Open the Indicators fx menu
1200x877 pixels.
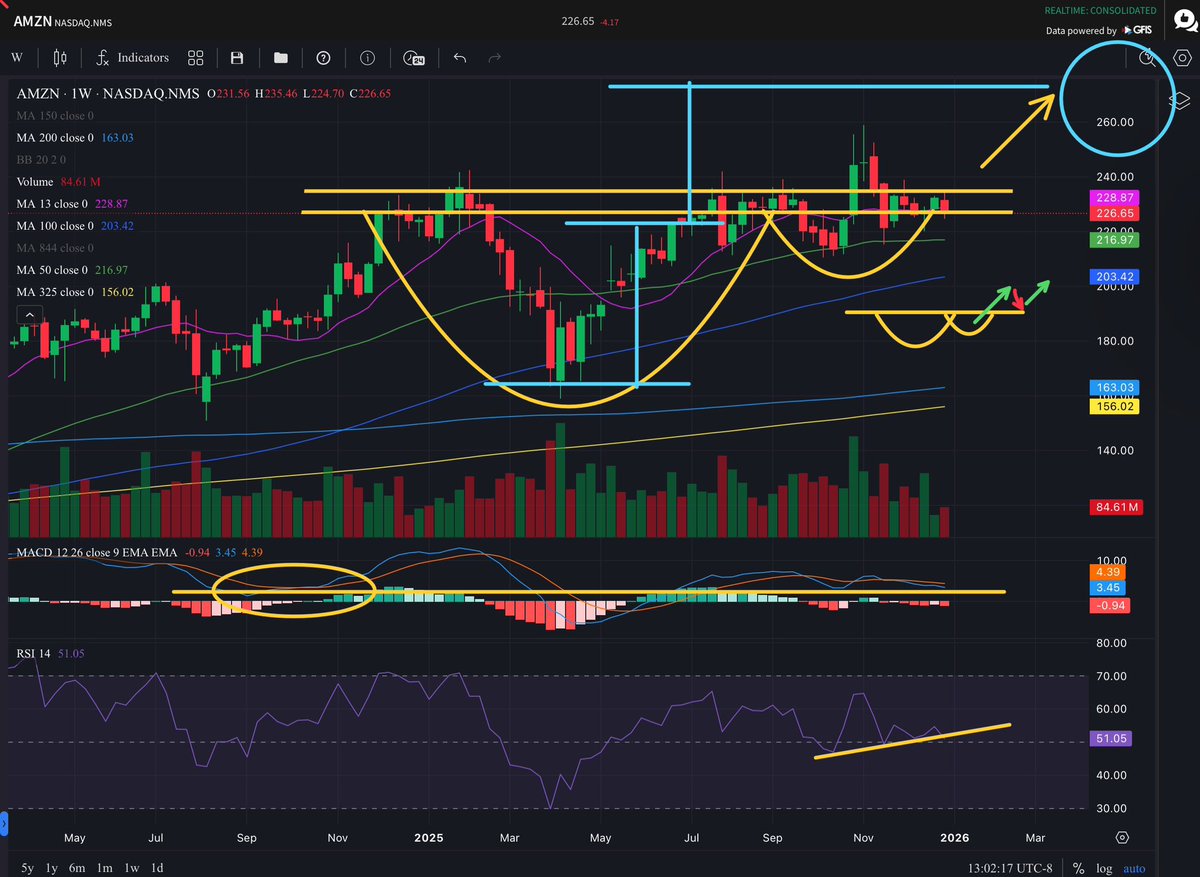[133, 58]
